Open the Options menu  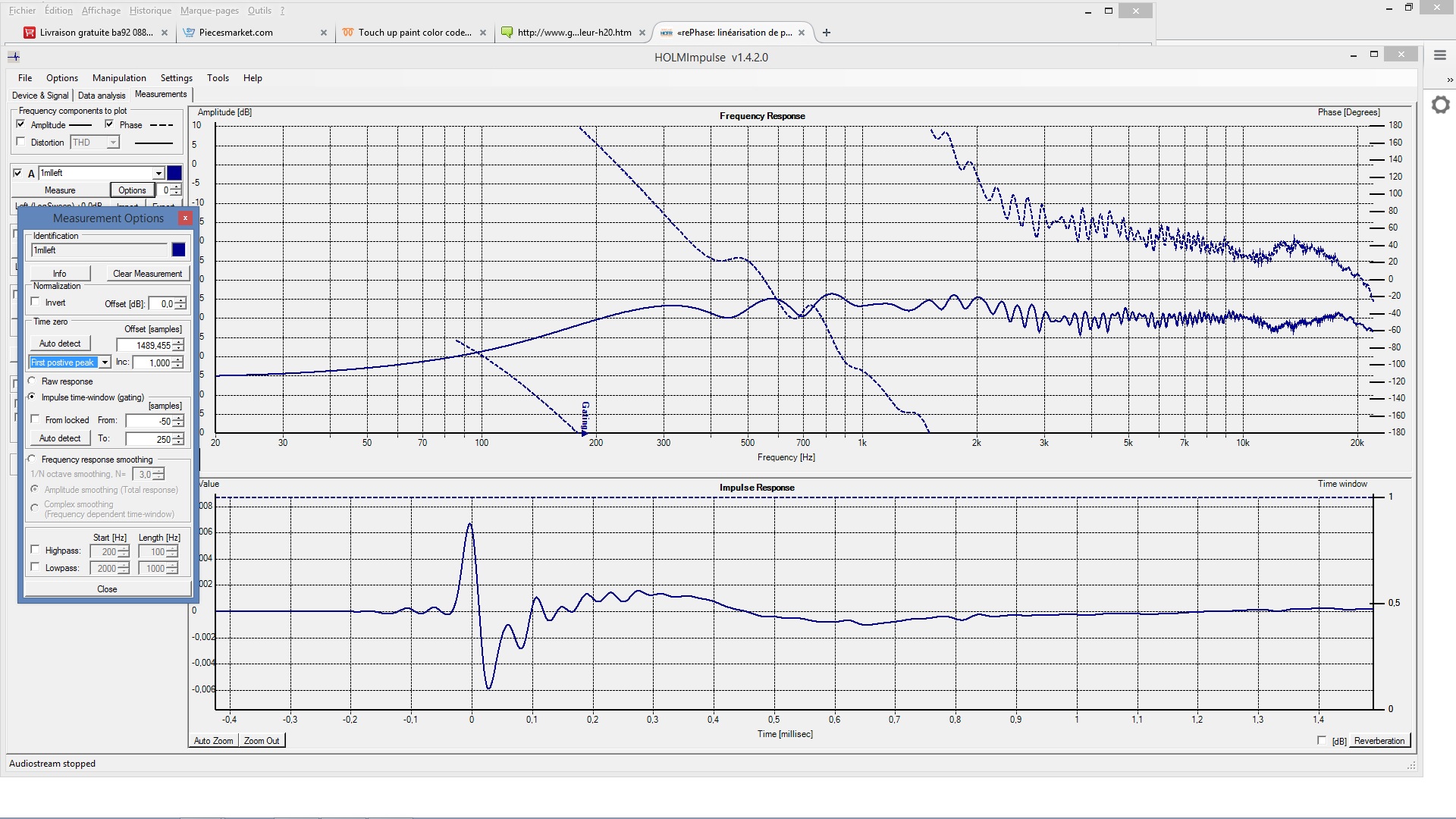coord(62,78)
